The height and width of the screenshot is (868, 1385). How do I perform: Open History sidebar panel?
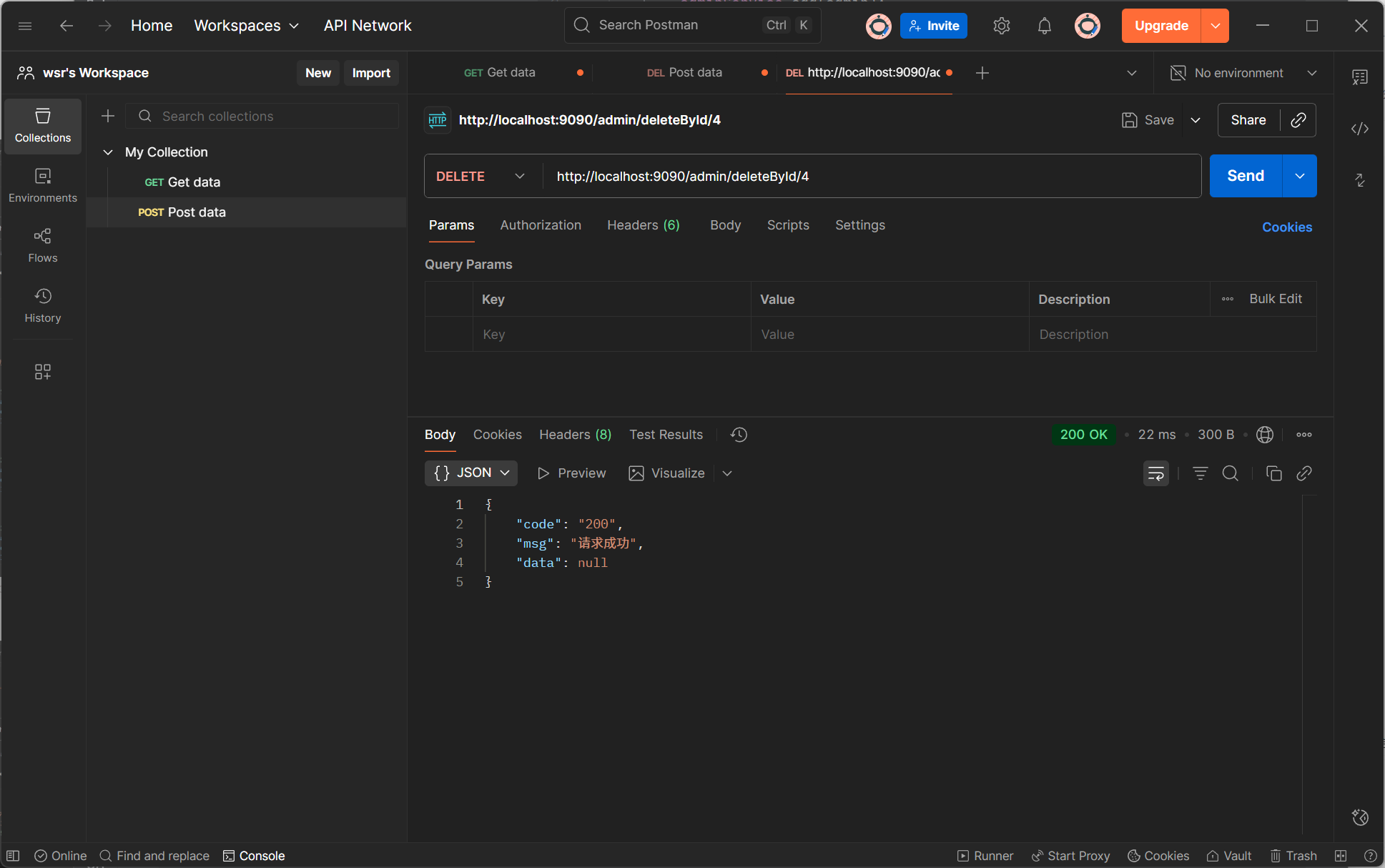pyautogui.click(x=43, y=306)
